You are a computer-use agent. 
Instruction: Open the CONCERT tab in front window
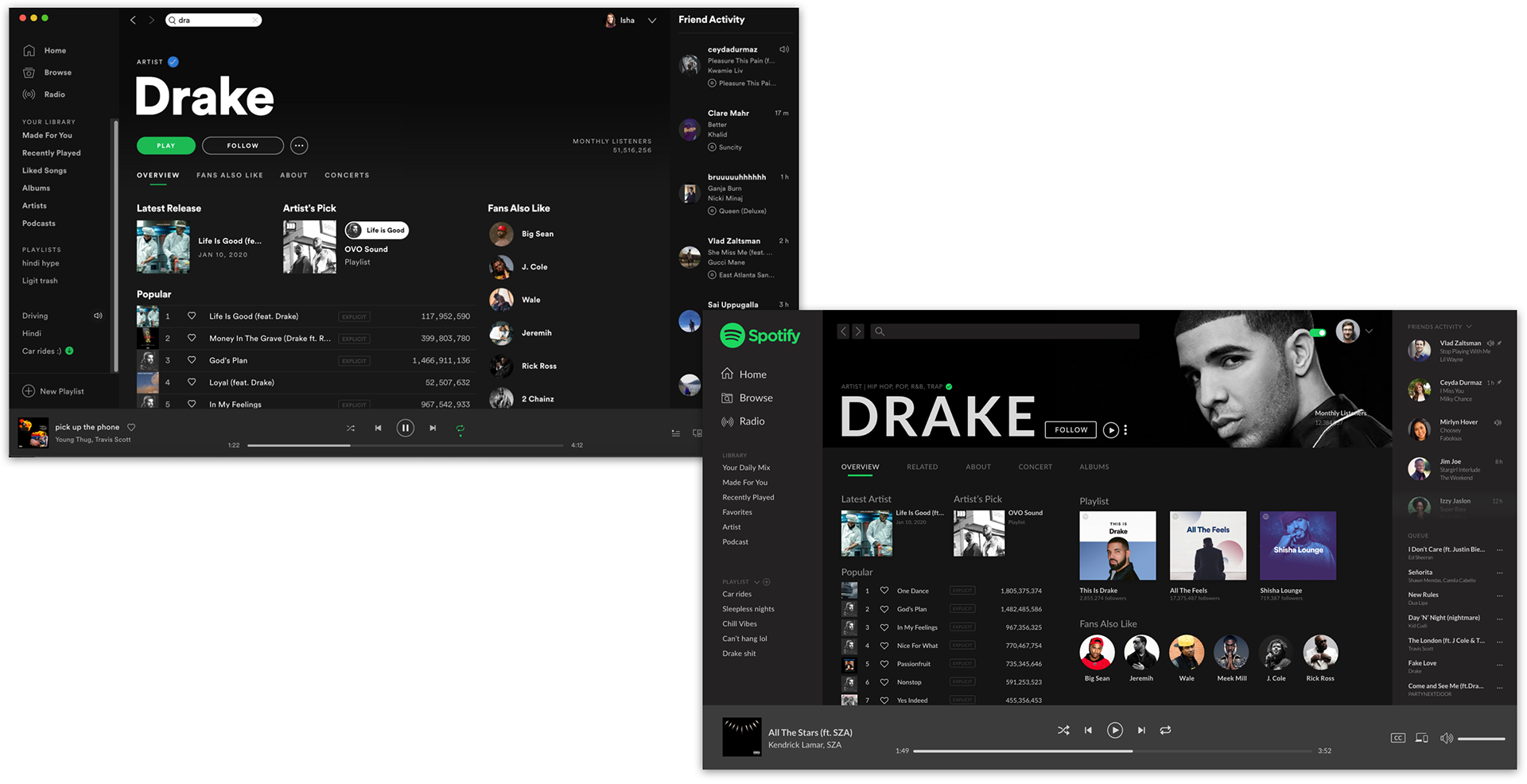click(1035, 467)
